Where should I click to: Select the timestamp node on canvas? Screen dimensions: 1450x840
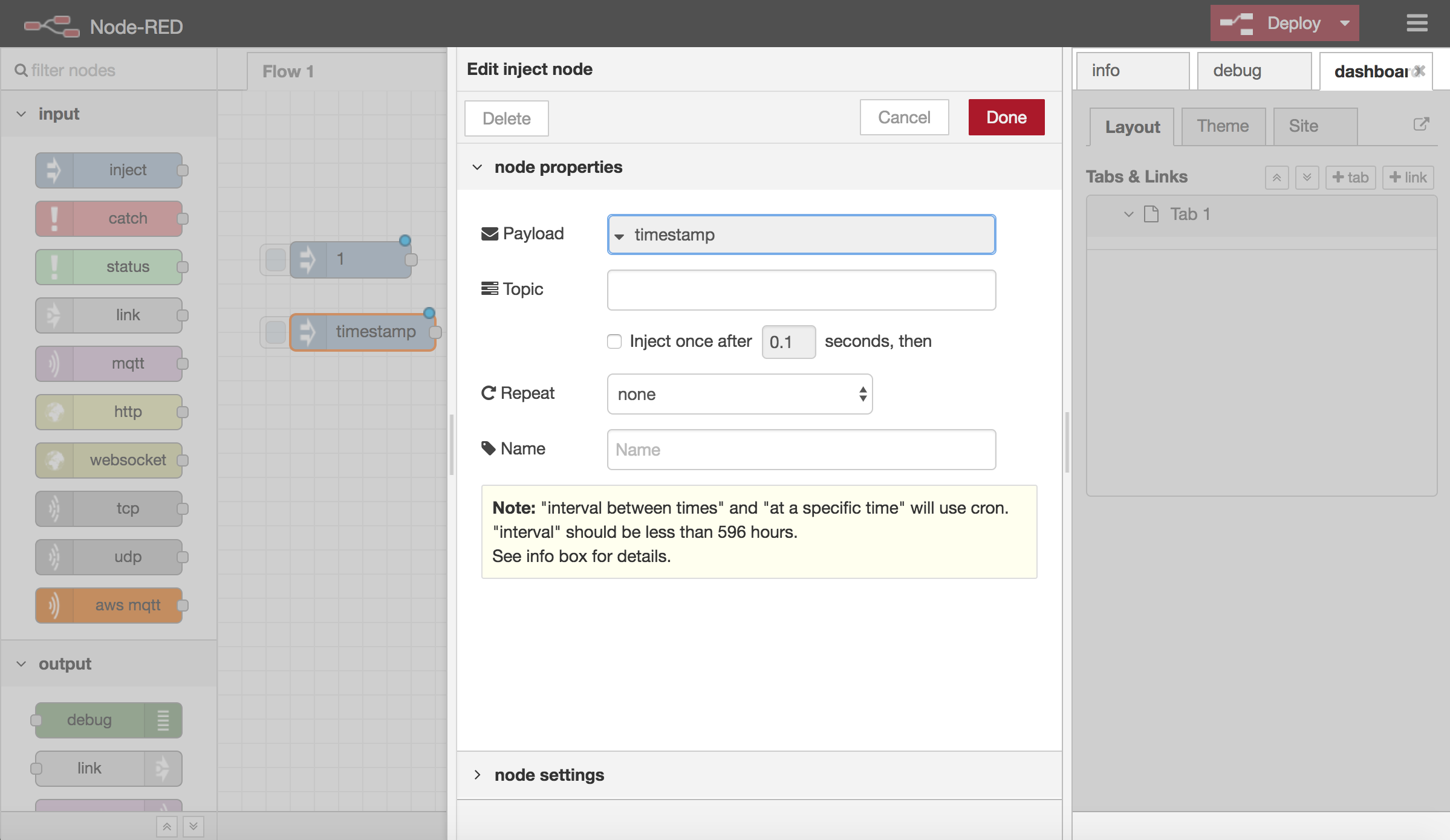point(363,332)
